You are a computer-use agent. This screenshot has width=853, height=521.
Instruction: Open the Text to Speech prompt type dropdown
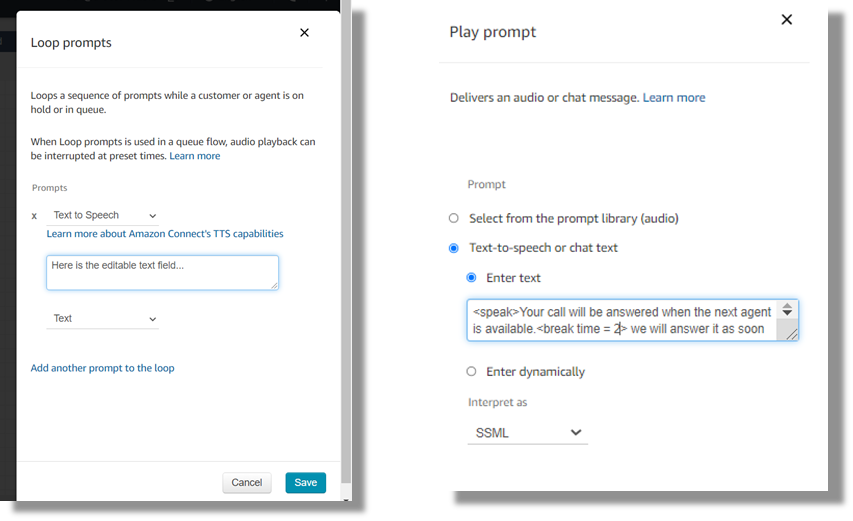[104, 216]
